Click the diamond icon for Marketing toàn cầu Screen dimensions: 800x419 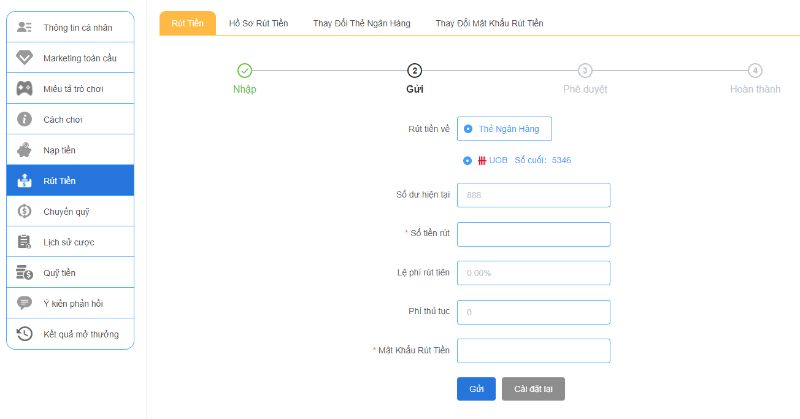[x=24, y=58]
